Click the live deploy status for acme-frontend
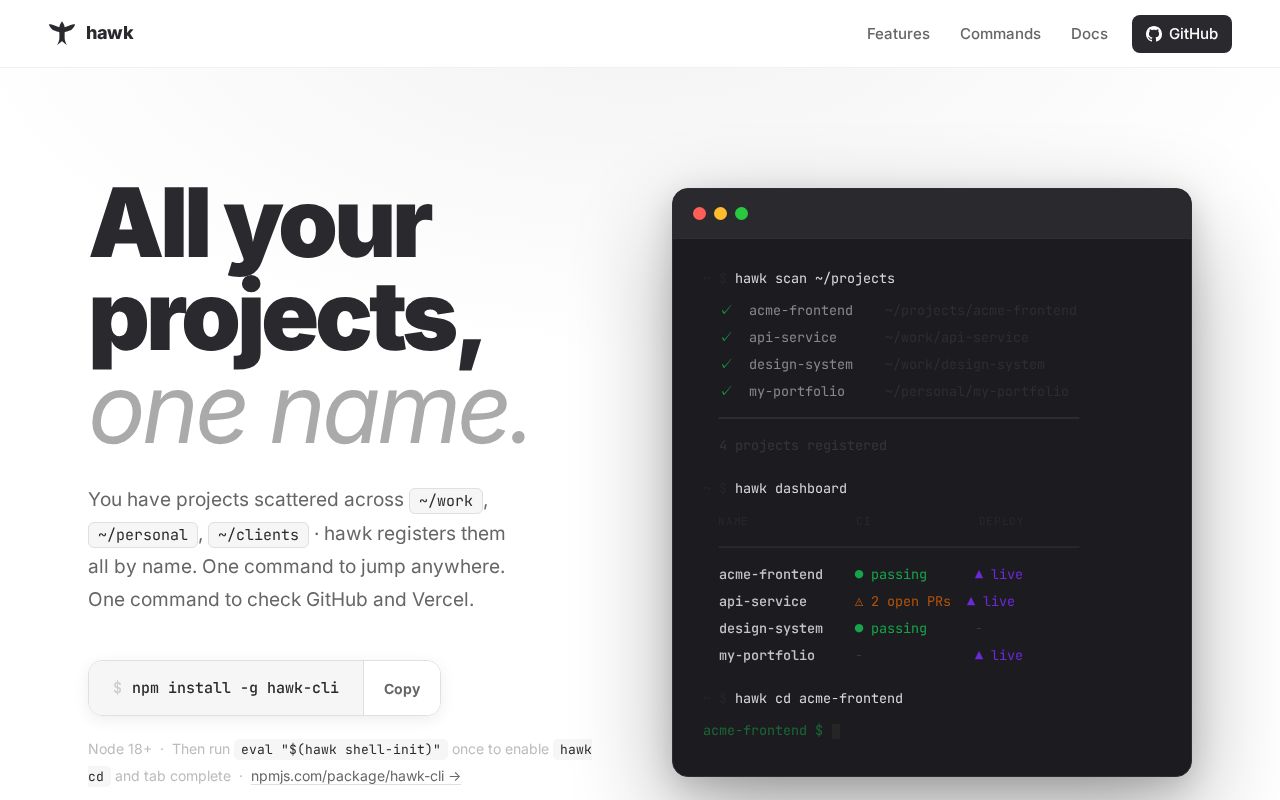The height and width of the screenshot is (800, 1280). [x=999, y=574]
